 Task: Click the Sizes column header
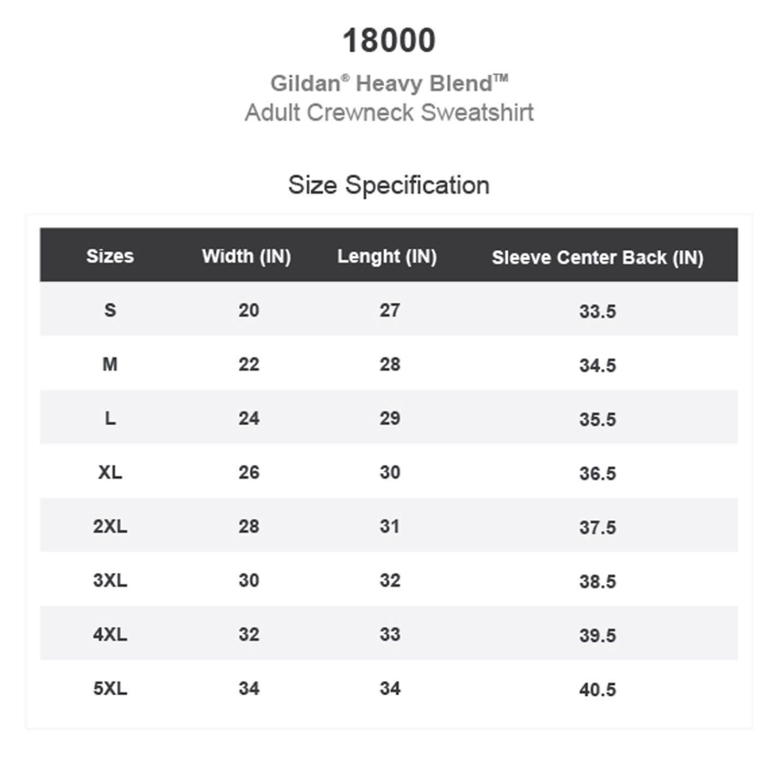110,256
